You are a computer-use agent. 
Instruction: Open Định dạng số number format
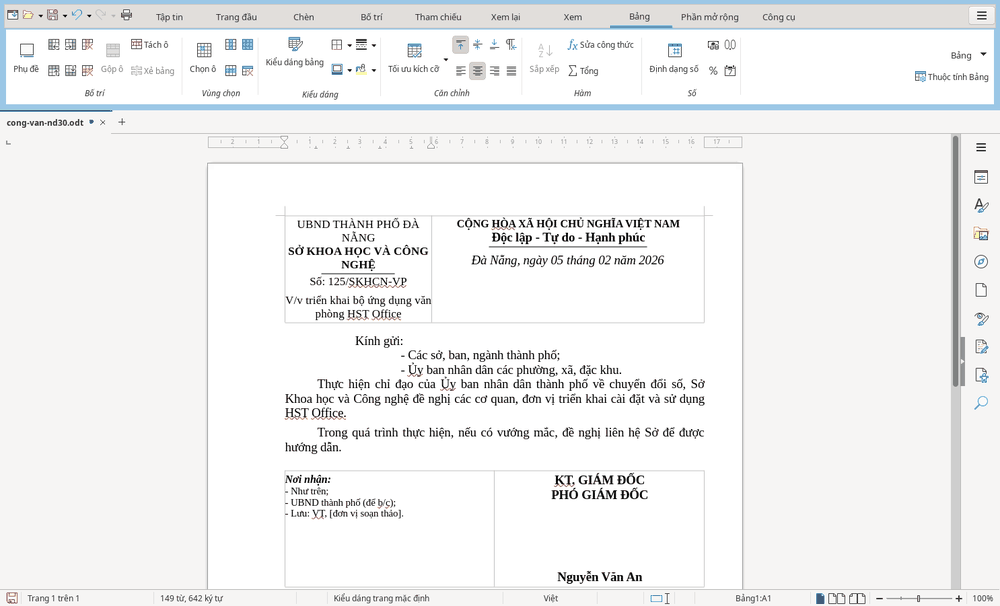click(x=674, y=57)
